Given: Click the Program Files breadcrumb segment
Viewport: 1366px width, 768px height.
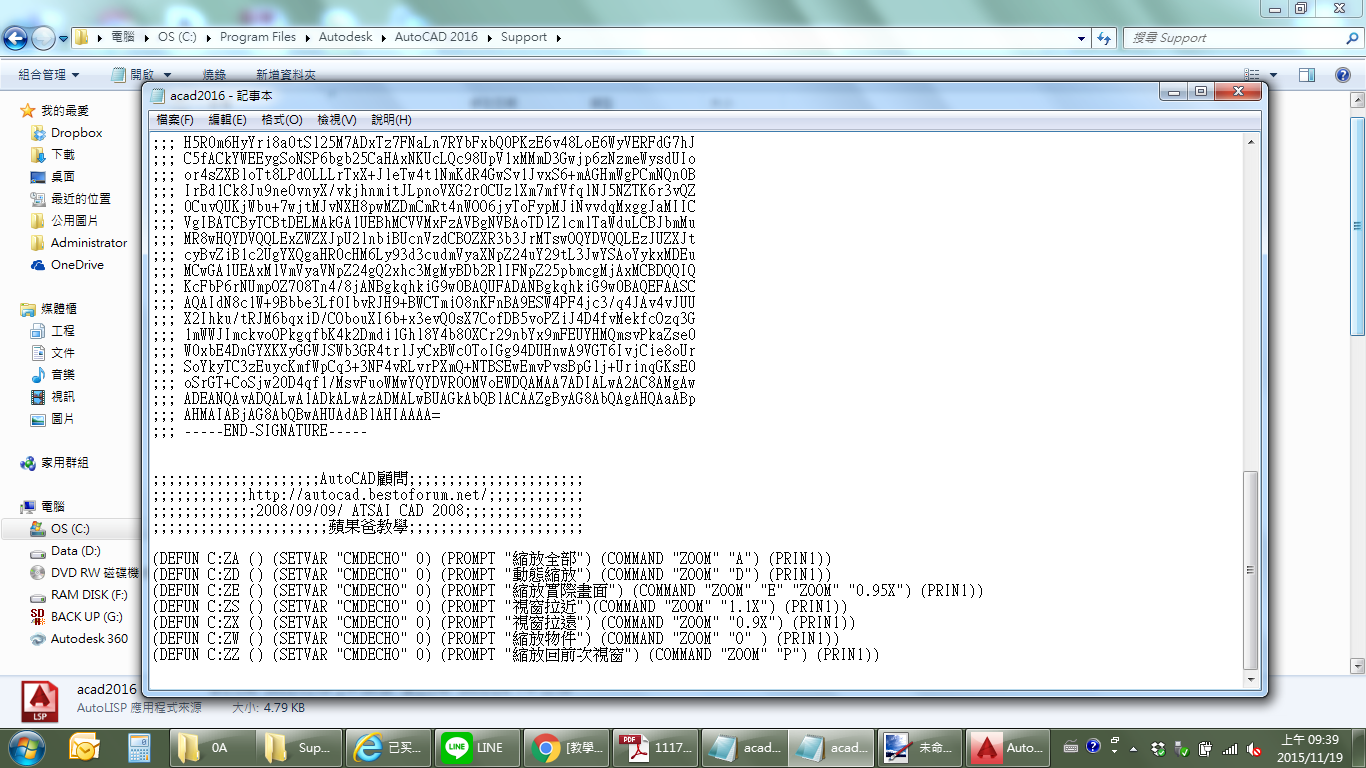Looking at the screenshot, I should [258, 37].
